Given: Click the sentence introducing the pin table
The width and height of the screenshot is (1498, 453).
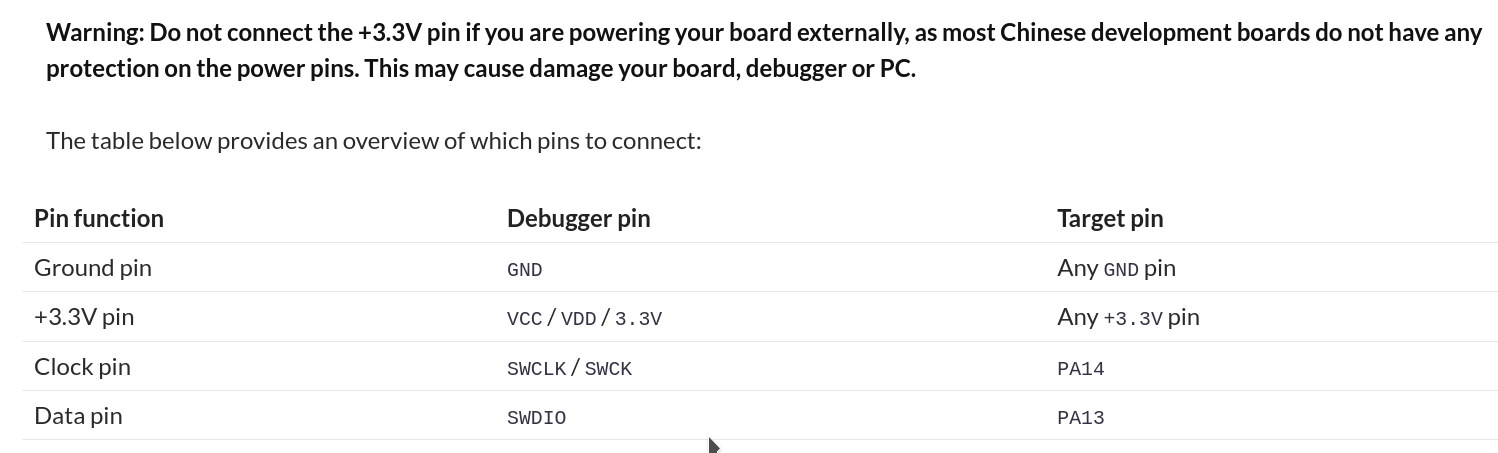Looking at the screenshot, I should point(373,140).
